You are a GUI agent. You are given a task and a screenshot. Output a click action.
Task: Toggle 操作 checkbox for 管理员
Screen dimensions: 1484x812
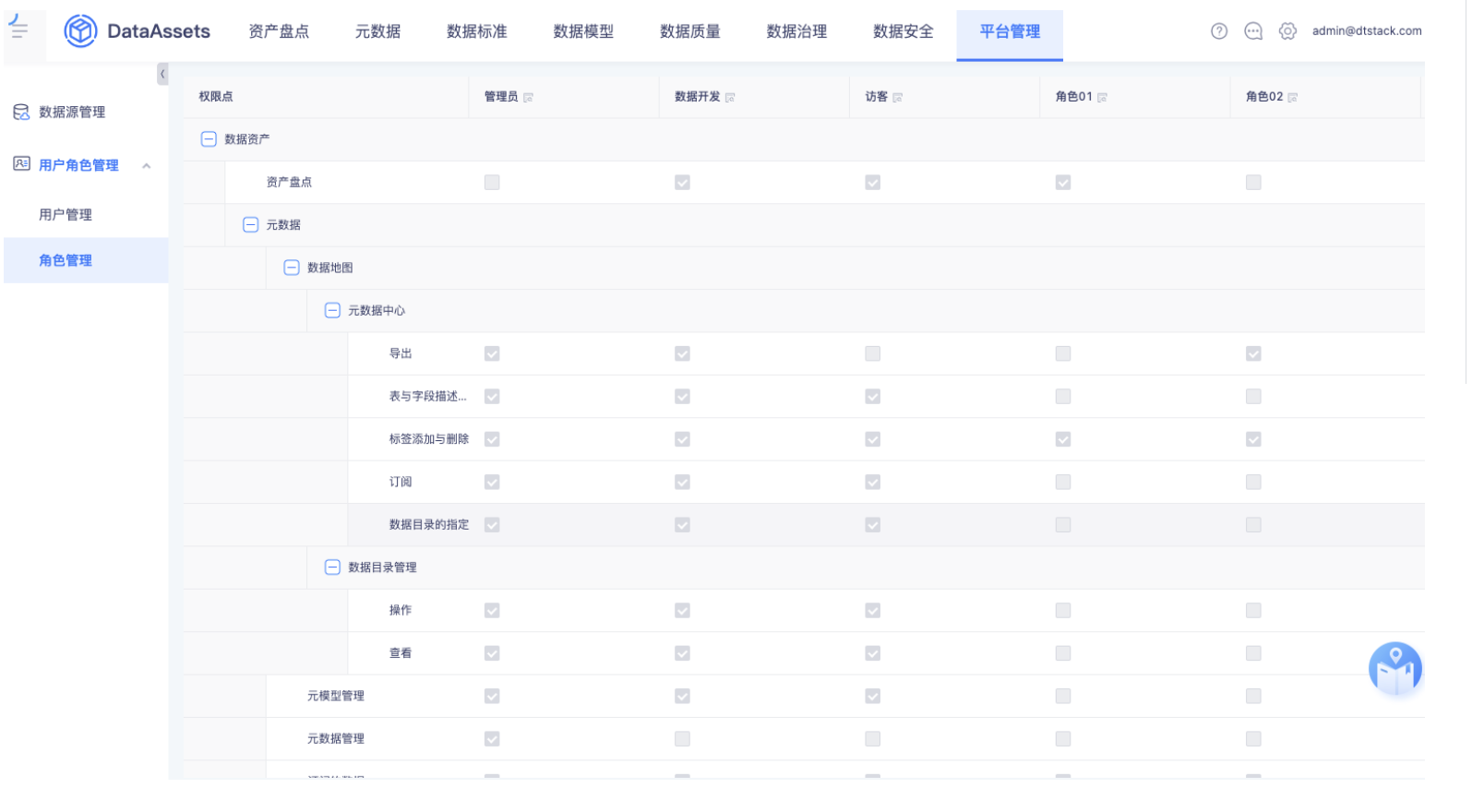492,610
